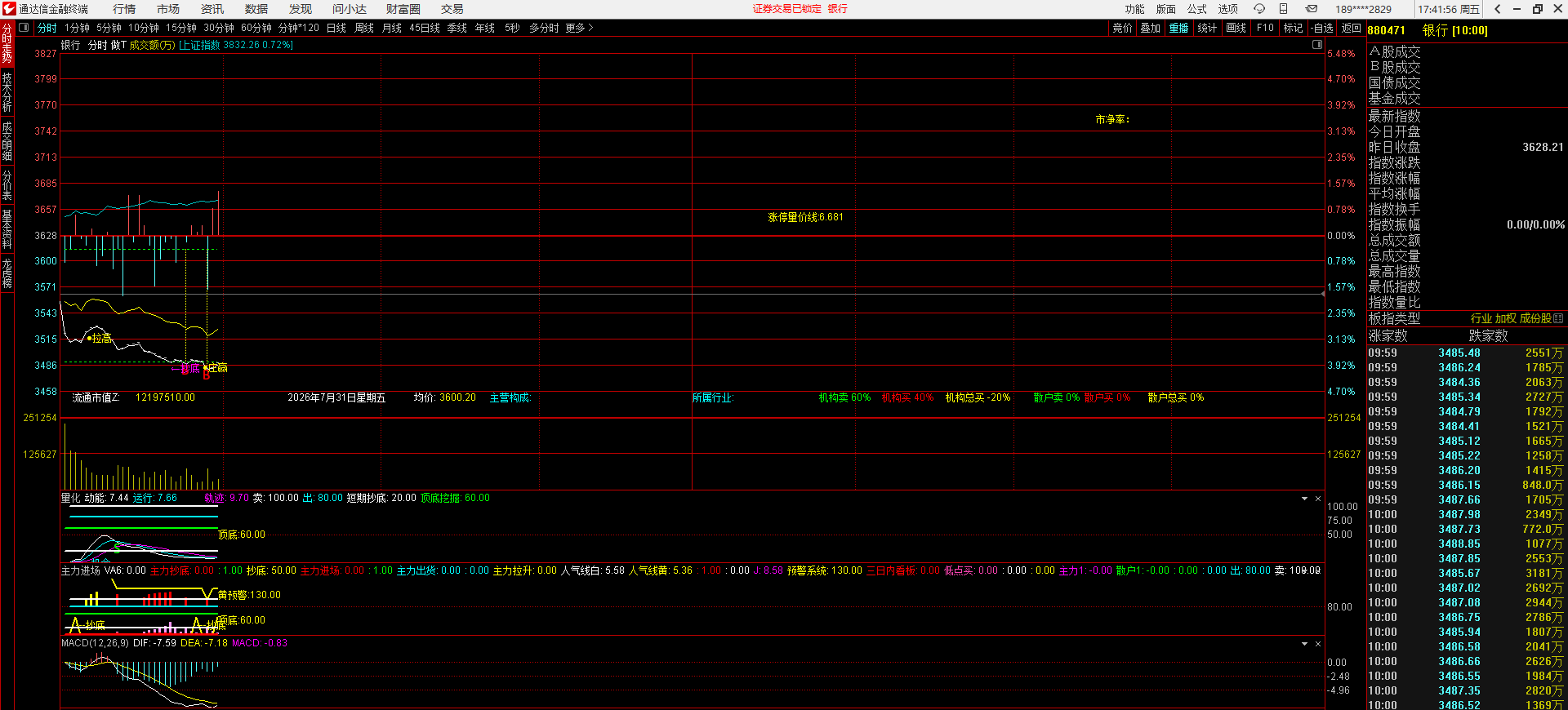
Task: Open the 版面 menu
Action: coord(1165,9)
